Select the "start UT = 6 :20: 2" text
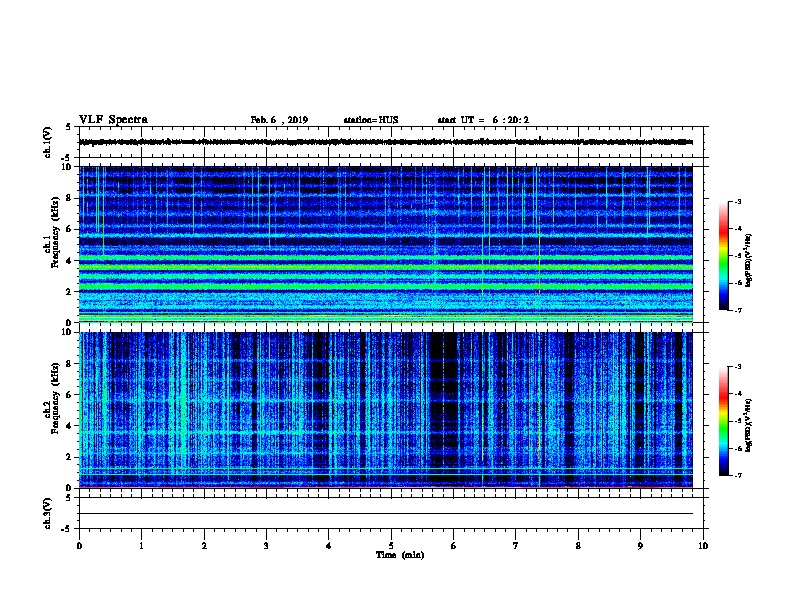792x612 pixels. coord(483,120)
